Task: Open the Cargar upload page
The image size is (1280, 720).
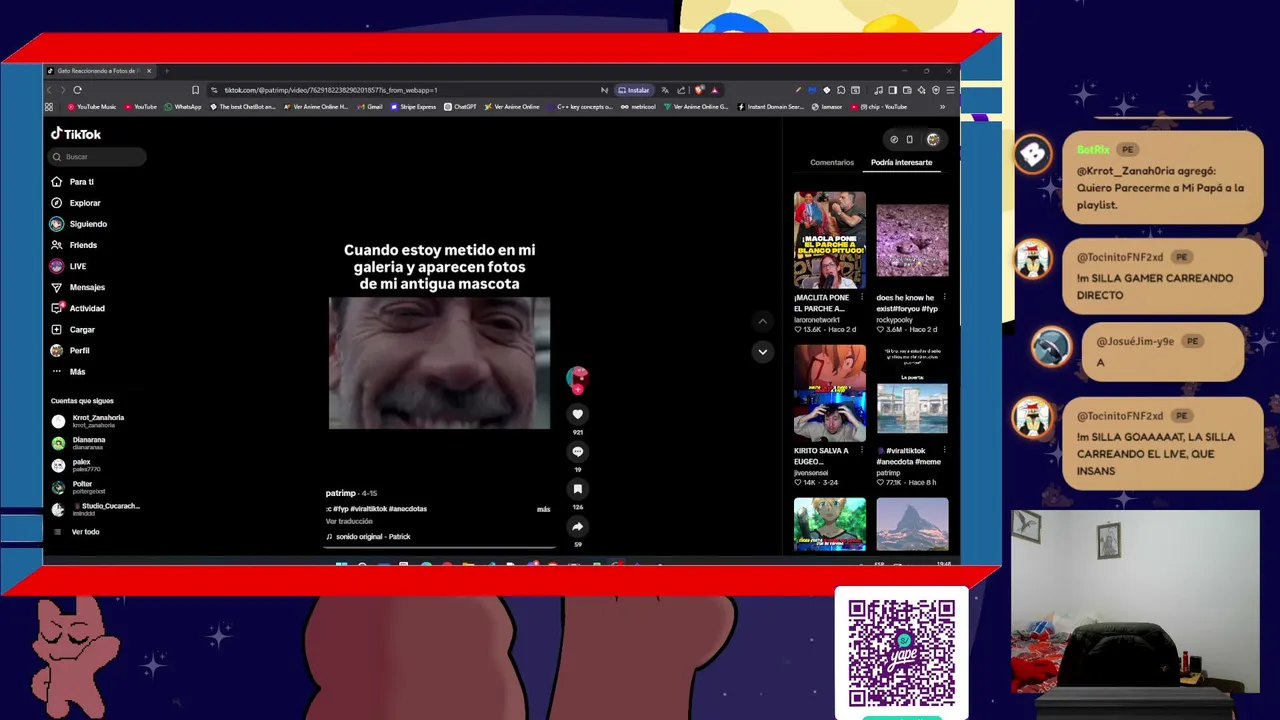Action: (x=73, y=329)
